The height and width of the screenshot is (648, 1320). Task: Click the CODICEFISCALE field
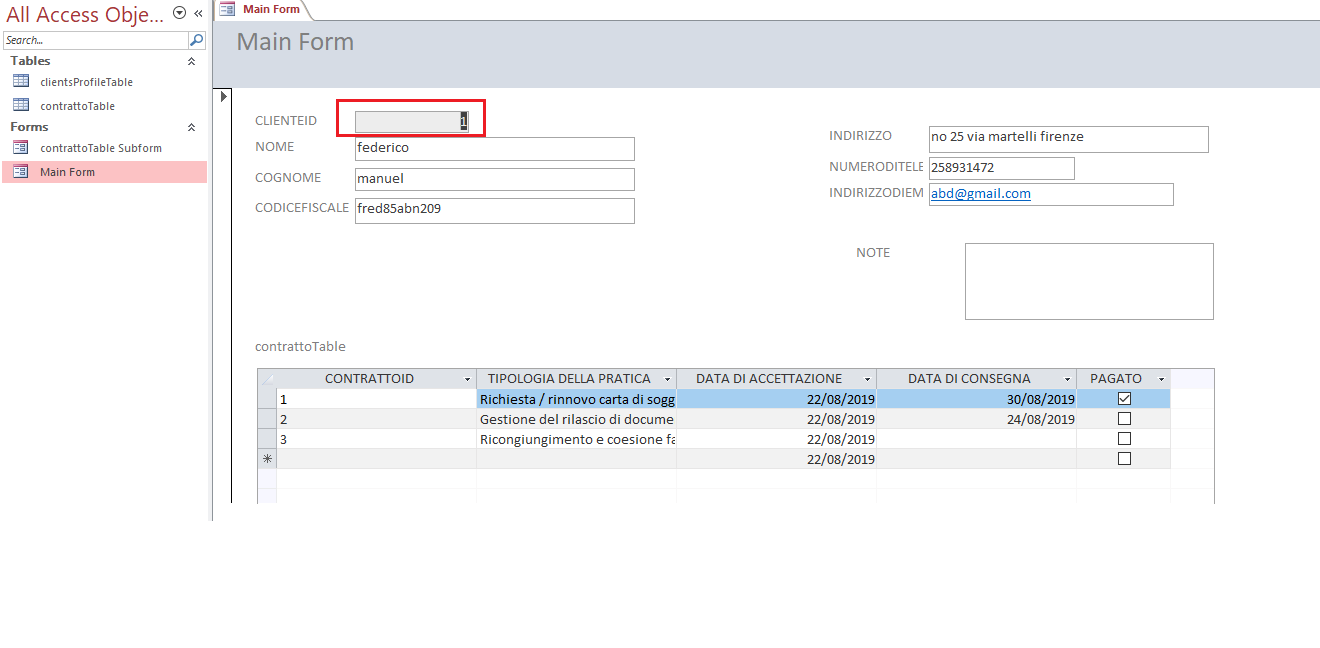[495, 210]
